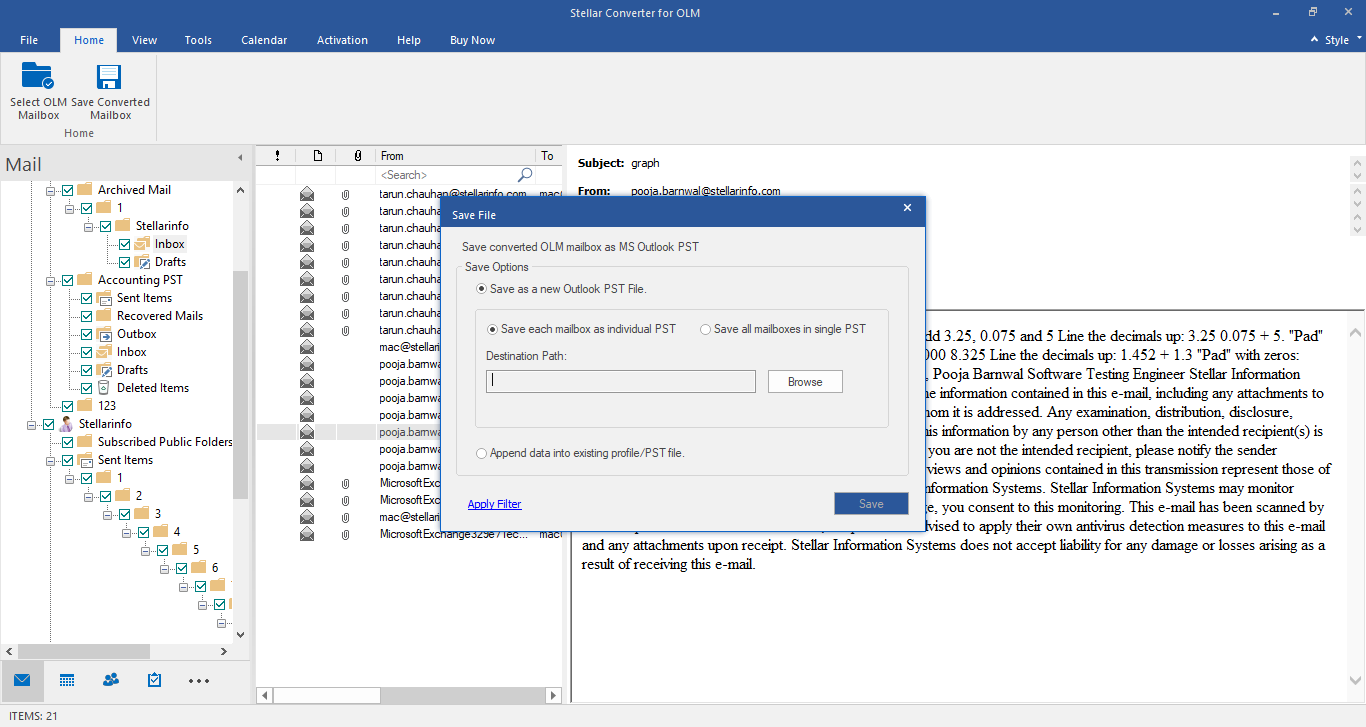Collapse the Sent Items node under Stellarinfo mailbox
Screen dimensions: 1366x727
point(51,460)
